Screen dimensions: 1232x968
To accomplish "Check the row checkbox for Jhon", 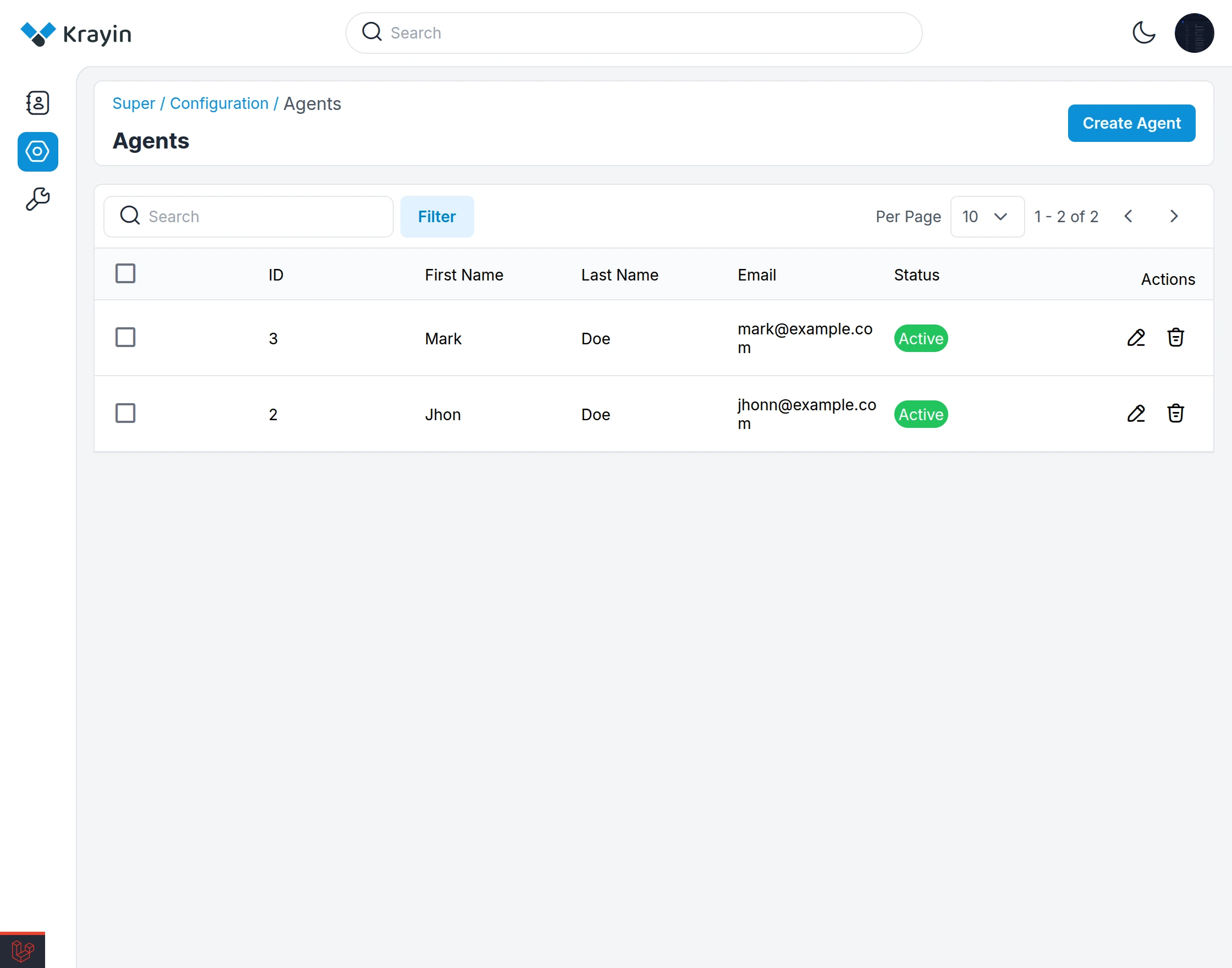I will [x=125, y=414].
